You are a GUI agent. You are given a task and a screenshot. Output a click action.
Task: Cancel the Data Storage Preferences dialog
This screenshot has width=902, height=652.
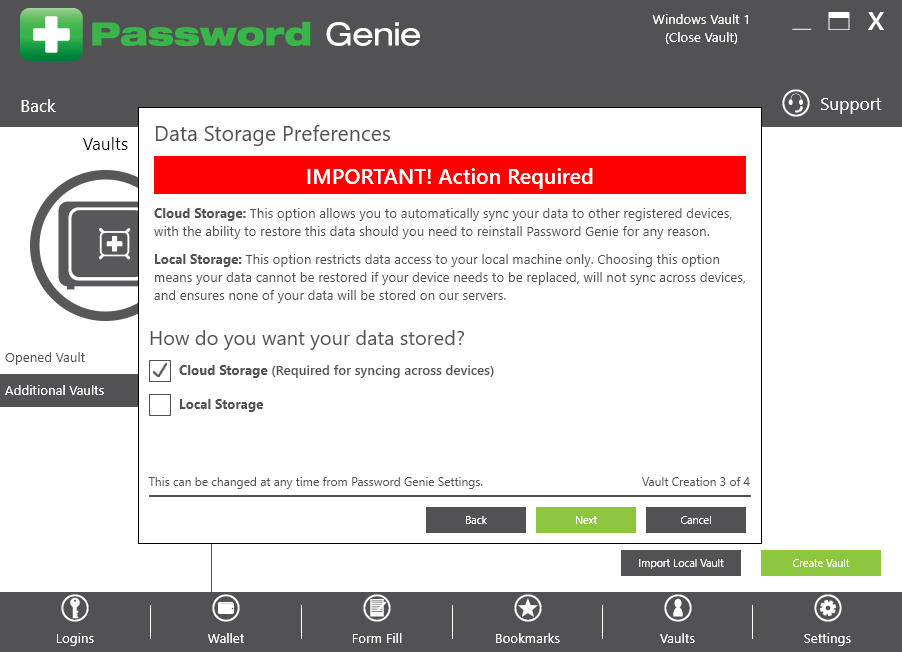click(x=695, y=520)
